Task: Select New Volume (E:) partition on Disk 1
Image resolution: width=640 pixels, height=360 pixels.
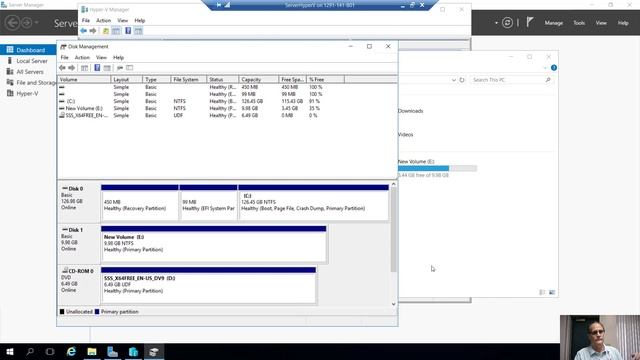Action: point(213,244)
